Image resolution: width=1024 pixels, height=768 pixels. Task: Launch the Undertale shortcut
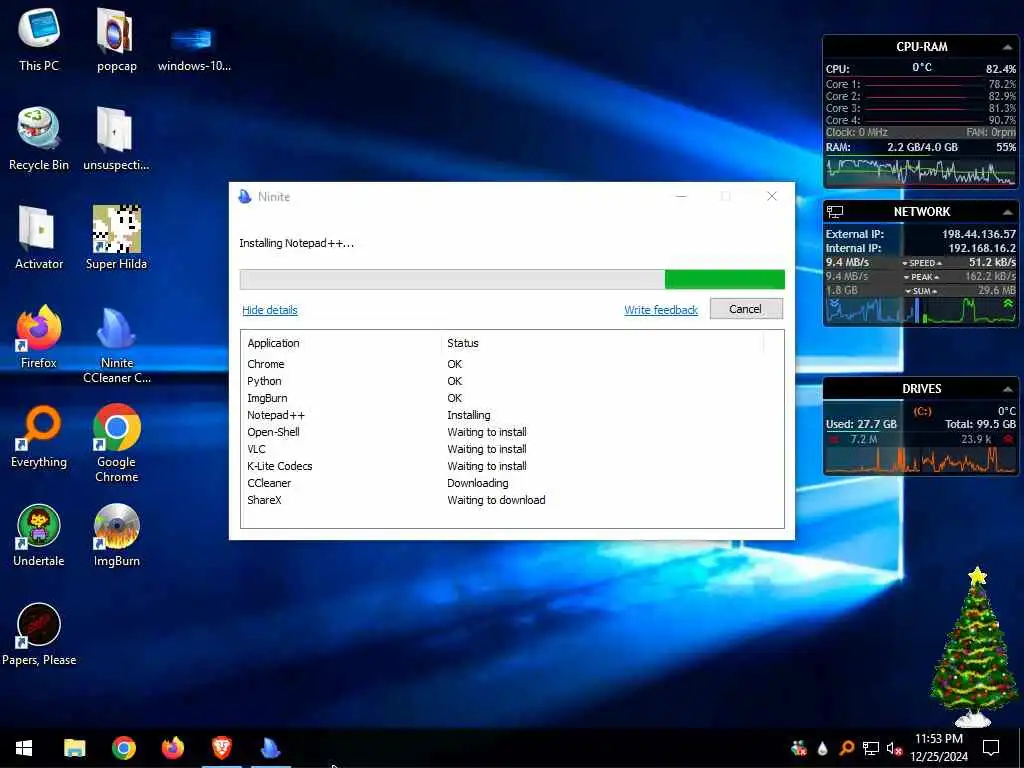point(39,535)
